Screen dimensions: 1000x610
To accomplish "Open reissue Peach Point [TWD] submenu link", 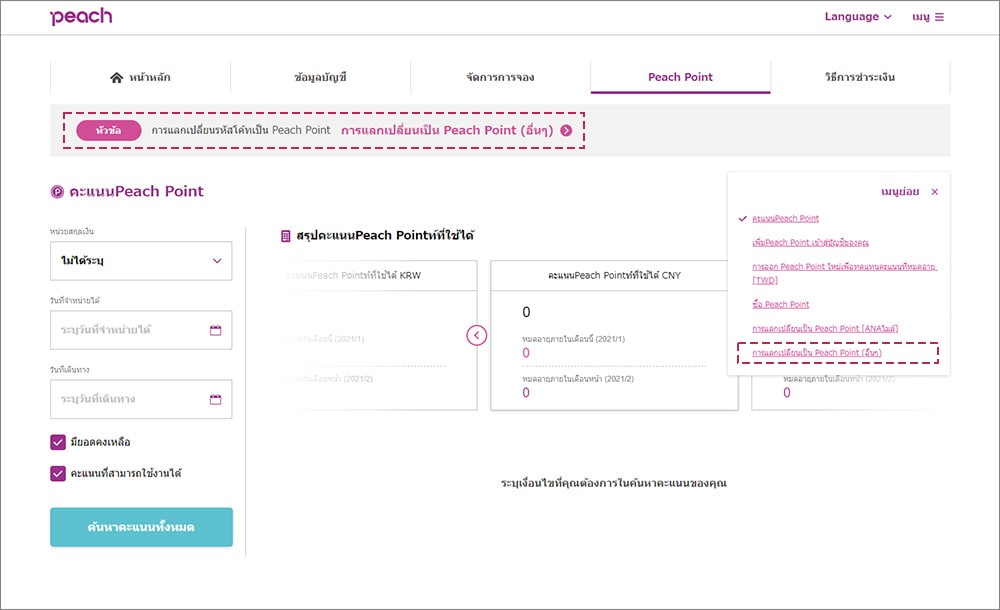I will click(x=844, y=273).
